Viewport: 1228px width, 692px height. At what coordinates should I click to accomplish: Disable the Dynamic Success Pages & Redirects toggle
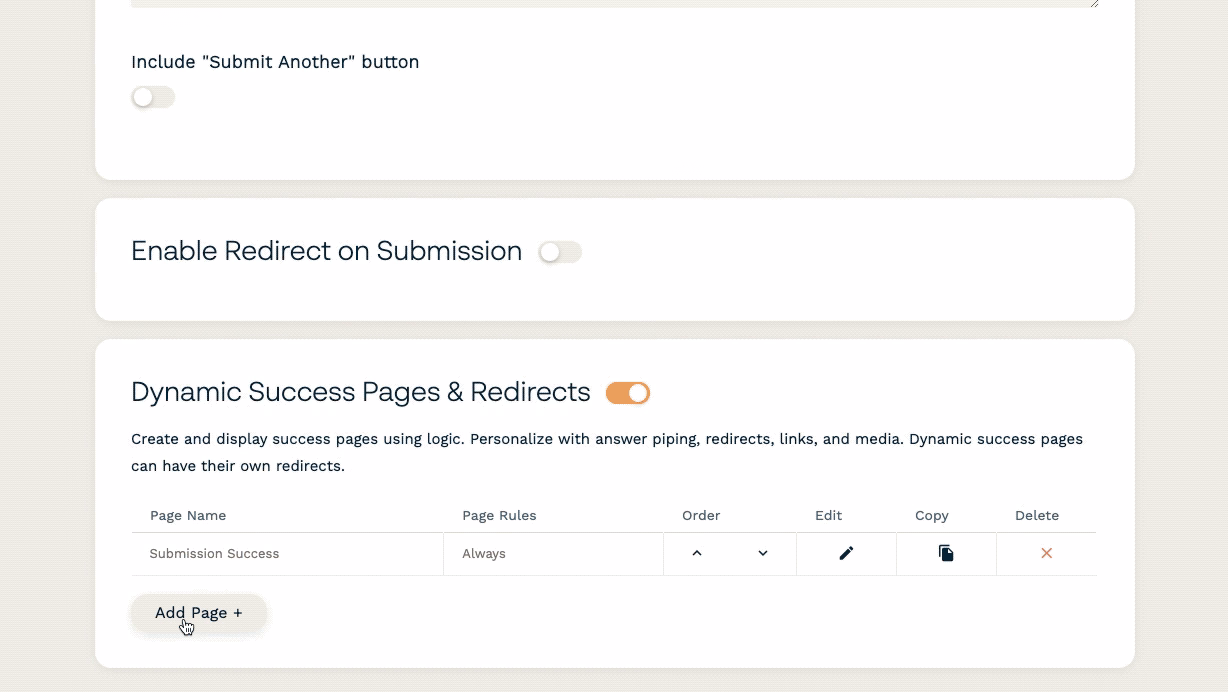(628, 393)
